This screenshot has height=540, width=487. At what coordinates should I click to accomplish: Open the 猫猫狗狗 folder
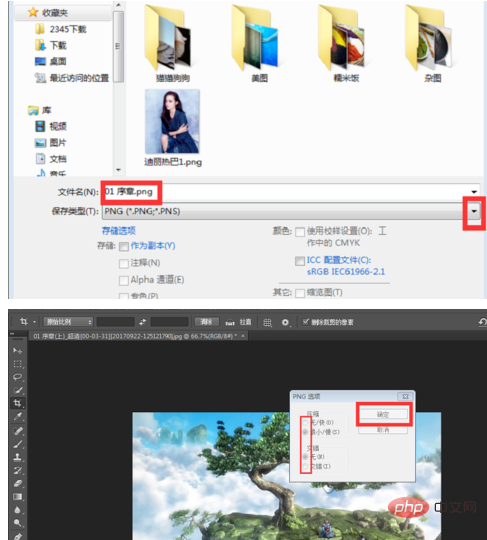173,44
